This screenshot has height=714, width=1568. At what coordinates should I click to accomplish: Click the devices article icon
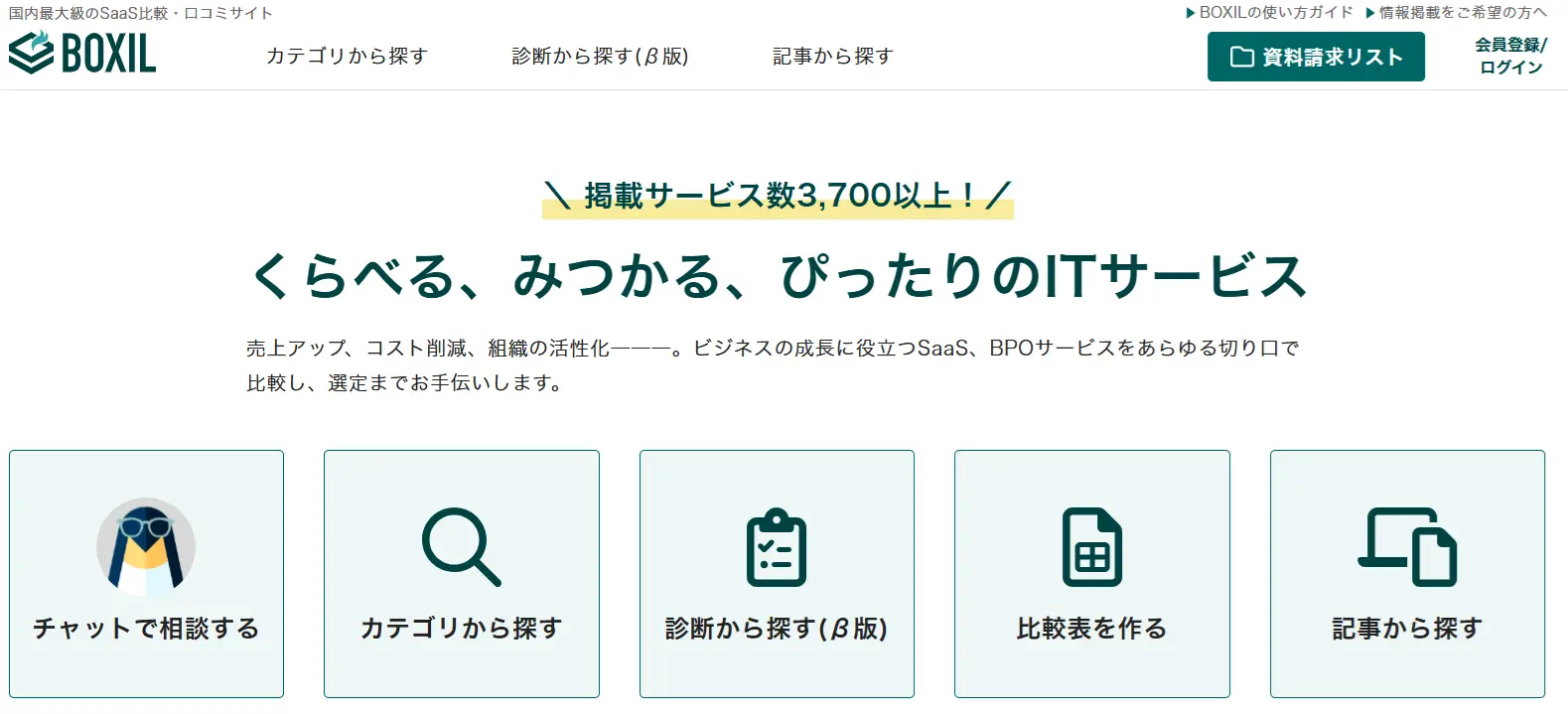(1407, 547)
